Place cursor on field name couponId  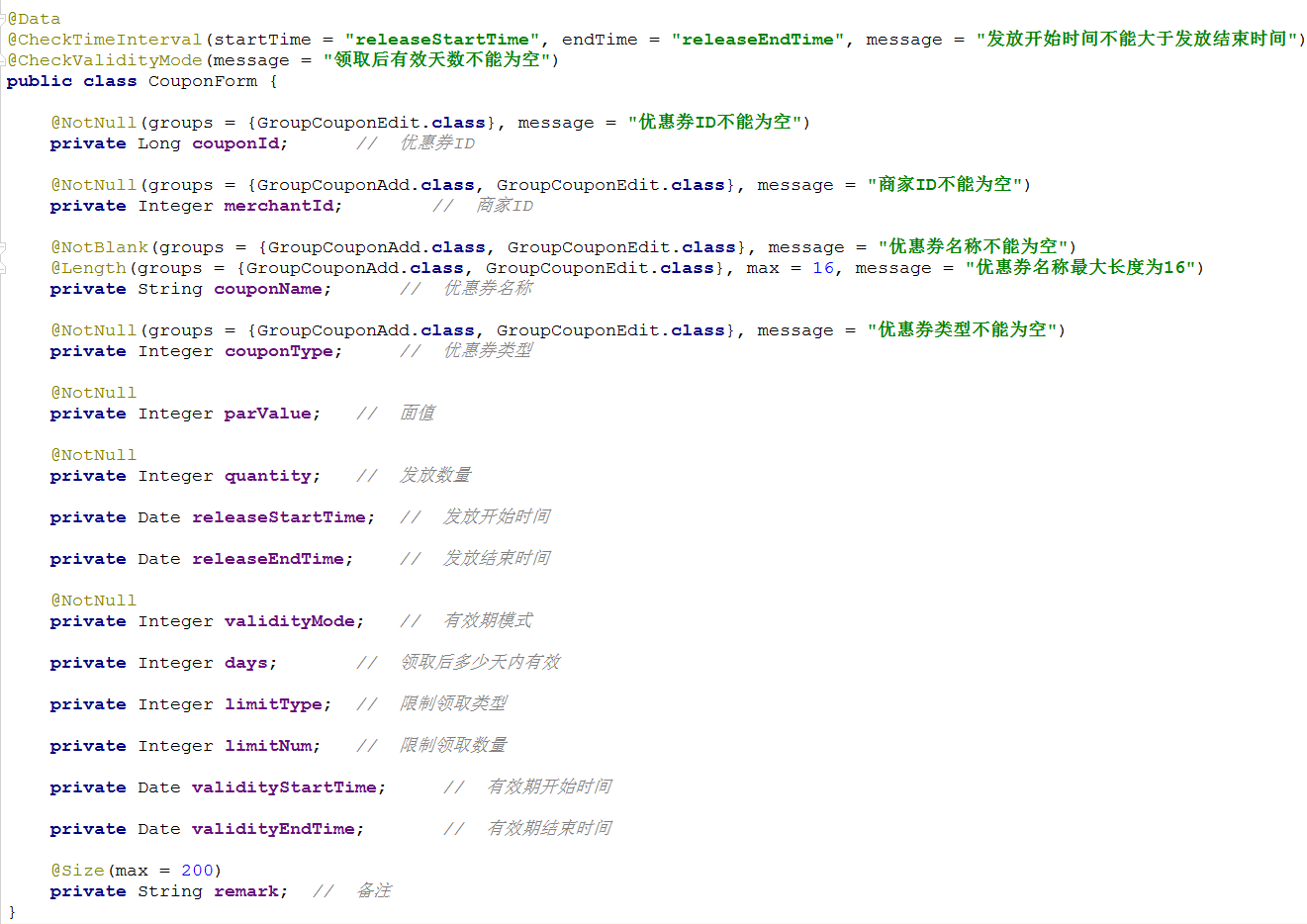[x=235, y=143]
